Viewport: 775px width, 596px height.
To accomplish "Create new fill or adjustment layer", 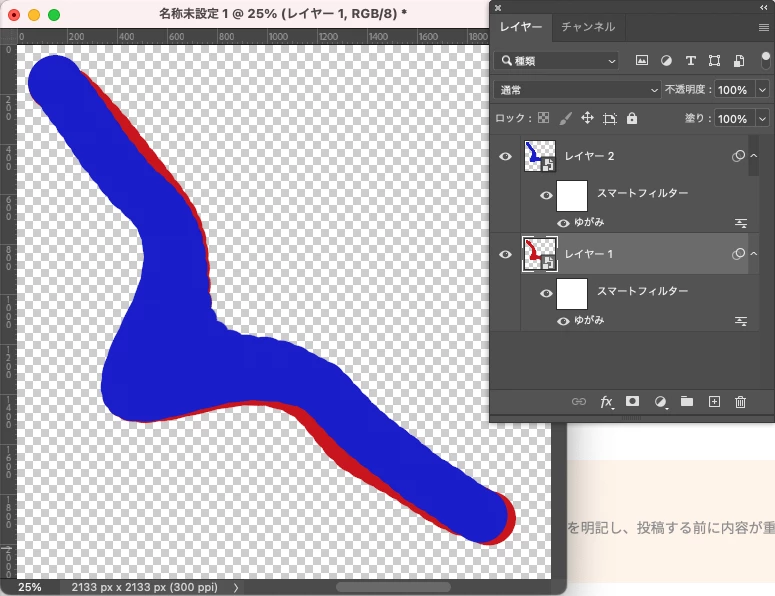I will (660, 402).
